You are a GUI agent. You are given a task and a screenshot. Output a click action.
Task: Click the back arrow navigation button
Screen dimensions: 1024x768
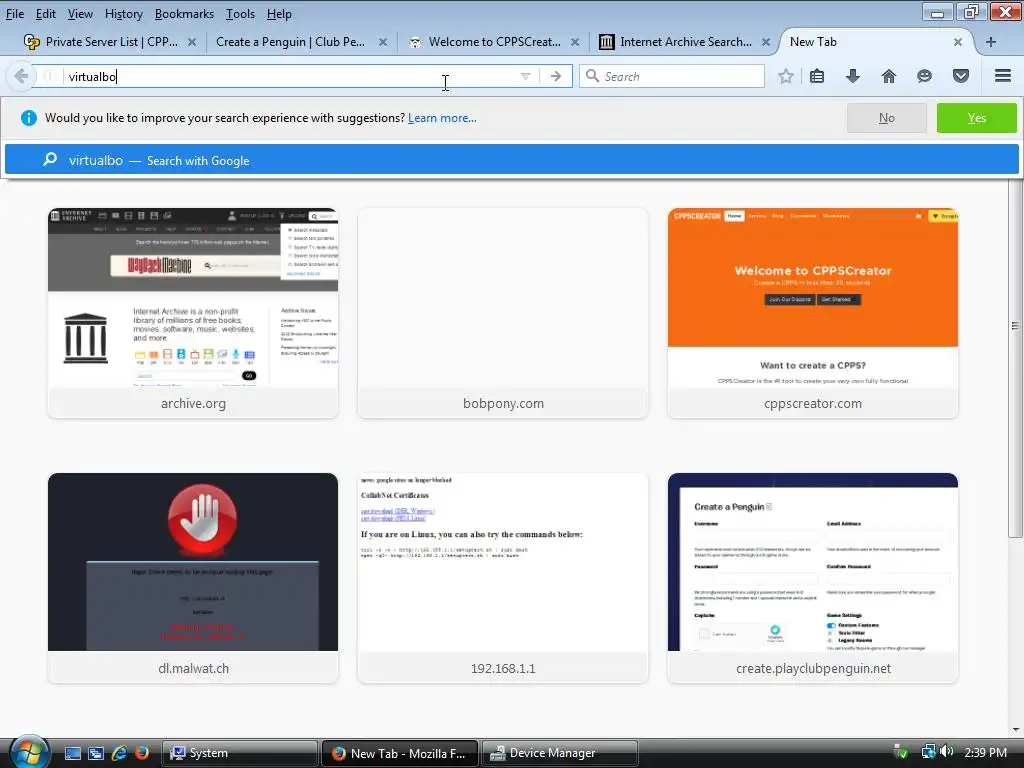click(20, 76)
